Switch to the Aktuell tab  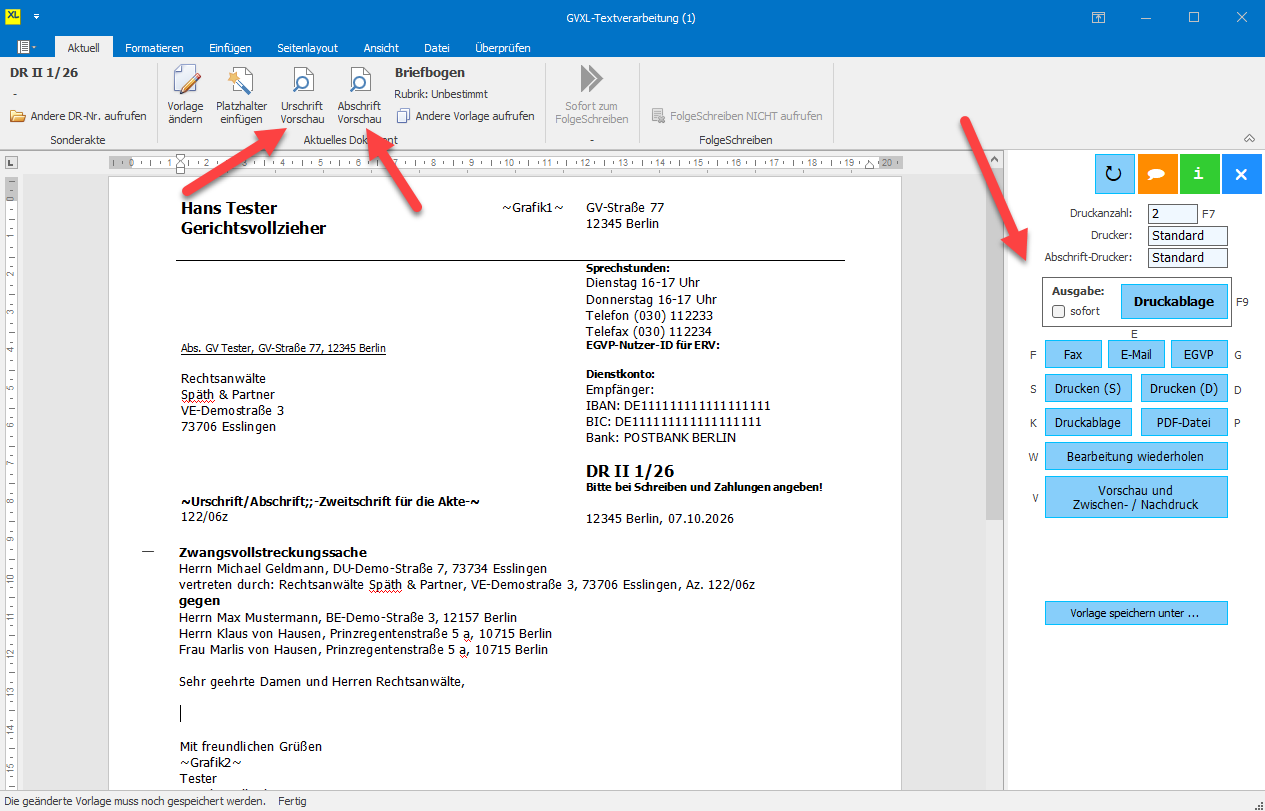click(x=84, y=47)
